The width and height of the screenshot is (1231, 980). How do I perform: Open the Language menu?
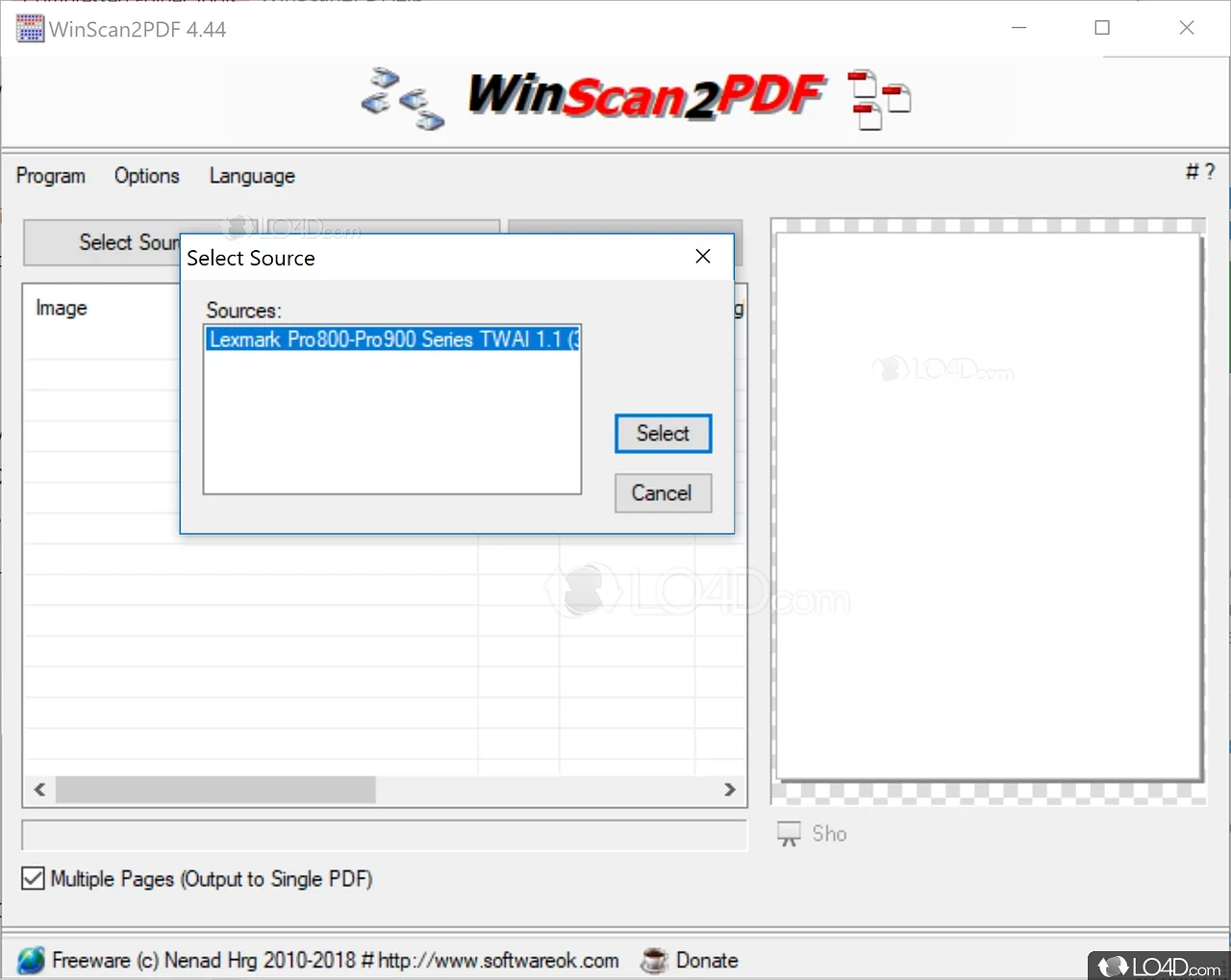252,176
